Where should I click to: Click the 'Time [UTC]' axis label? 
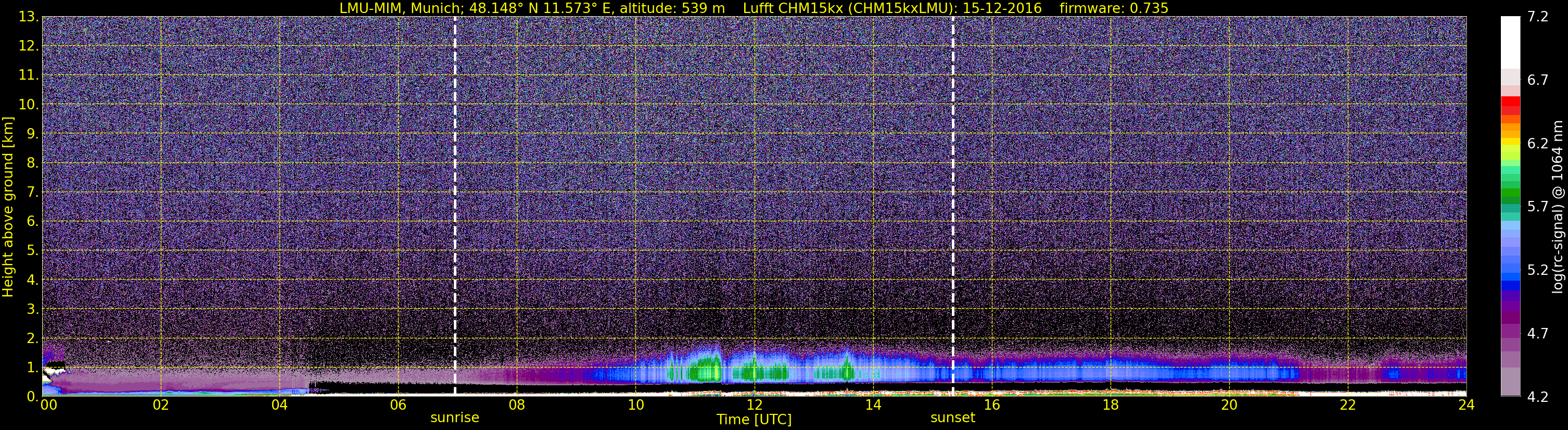[x=754, y=420]
